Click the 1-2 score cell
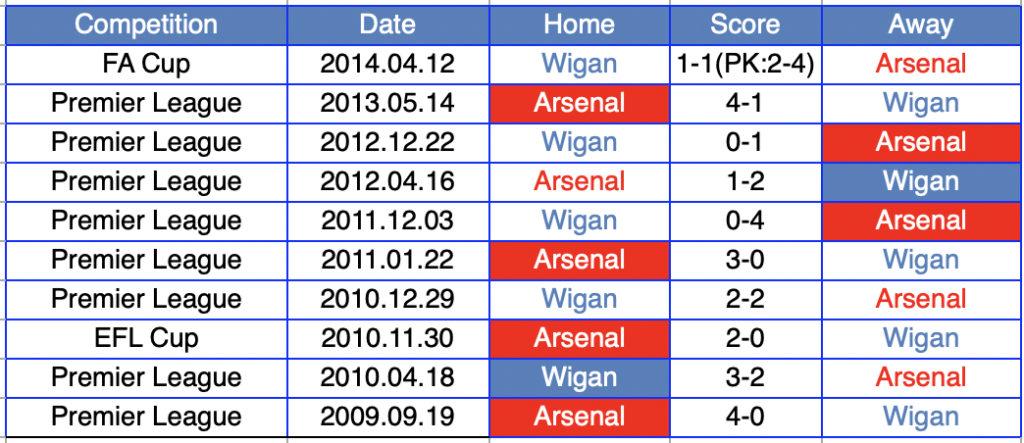 coord(744,181)
